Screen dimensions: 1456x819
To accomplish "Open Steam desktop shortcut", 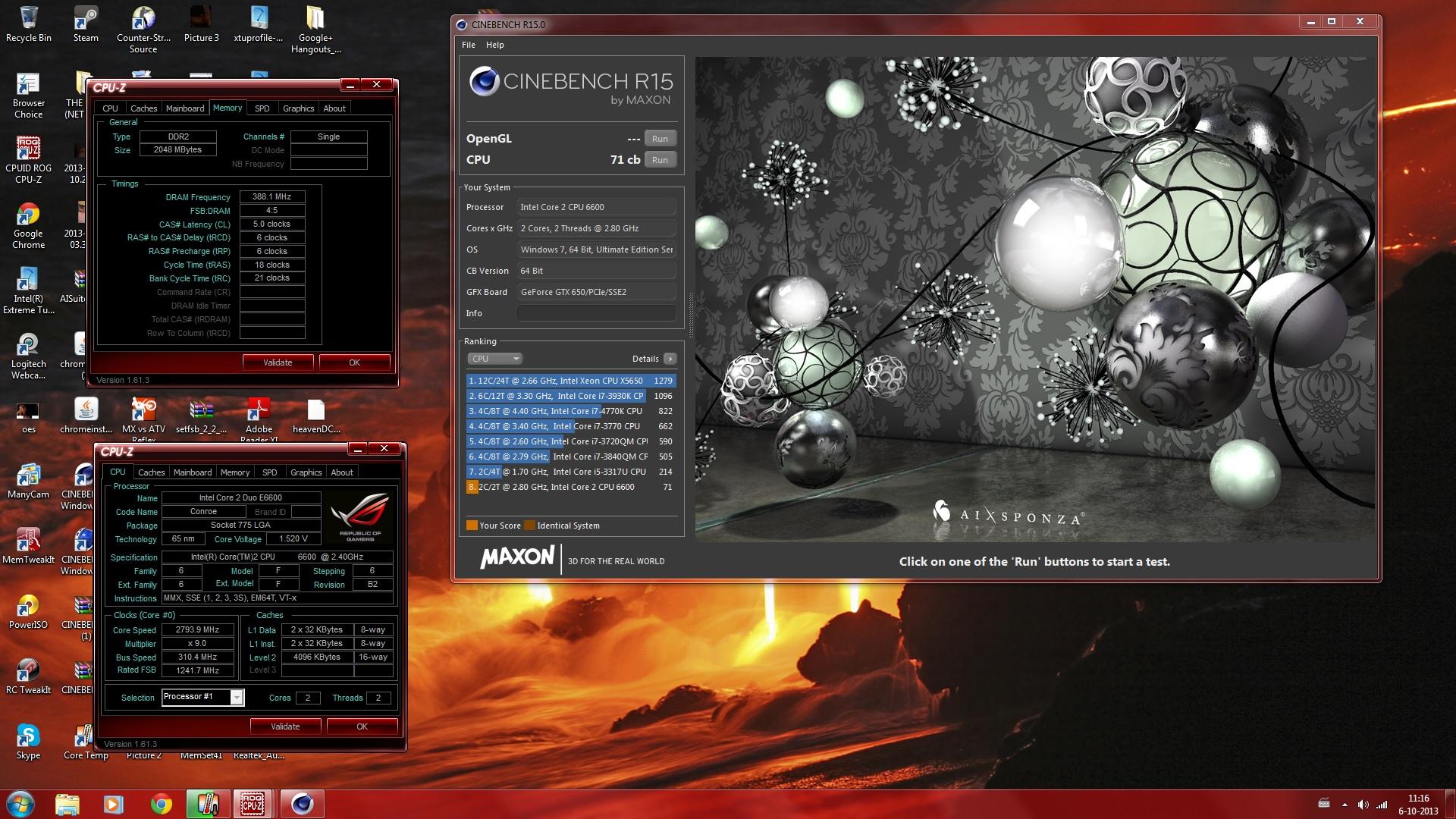I will click(86, 24).
